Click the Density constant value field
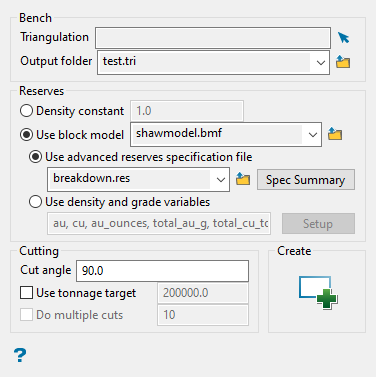Image resolution: width=376 pixels, height=377 pixels. 187,111
